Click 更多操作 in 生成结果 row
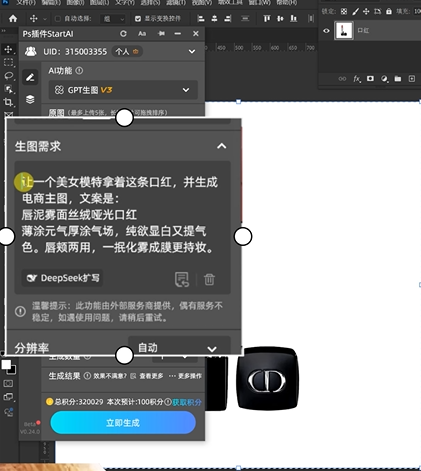This screenshot has height=471, width=421. coord(189,376)
